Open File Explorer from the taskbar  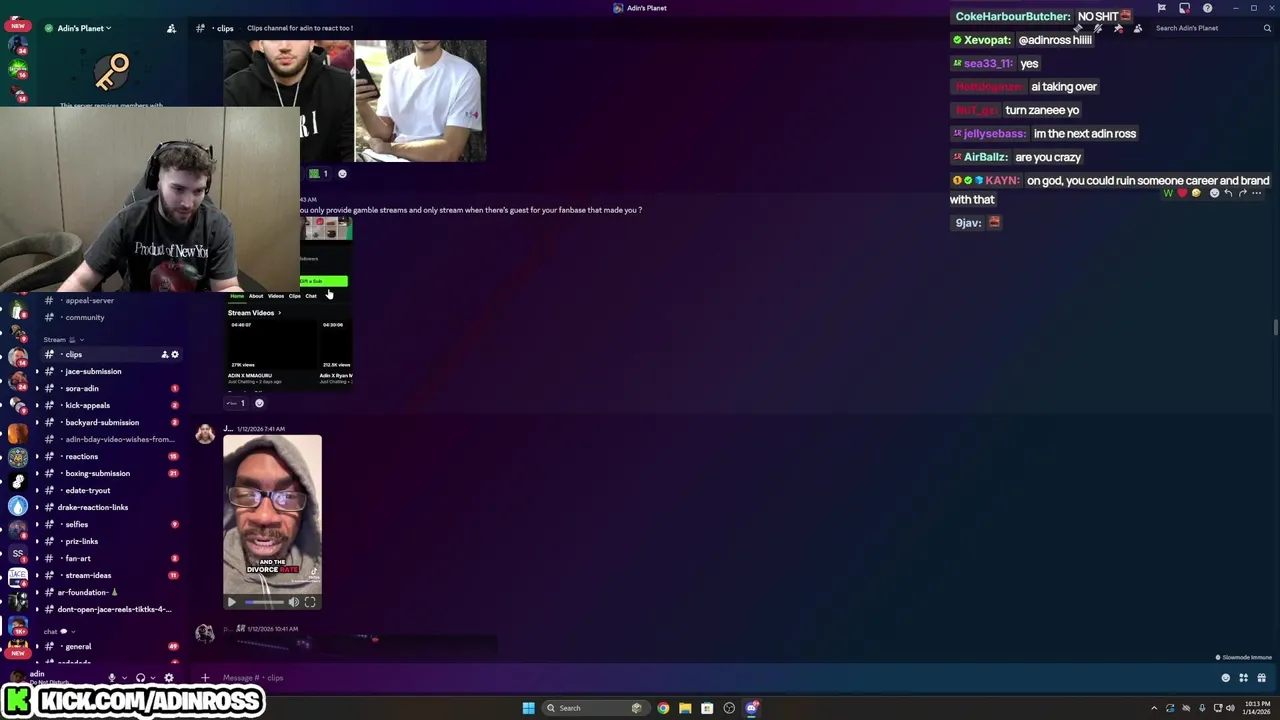tap(685, 708)
